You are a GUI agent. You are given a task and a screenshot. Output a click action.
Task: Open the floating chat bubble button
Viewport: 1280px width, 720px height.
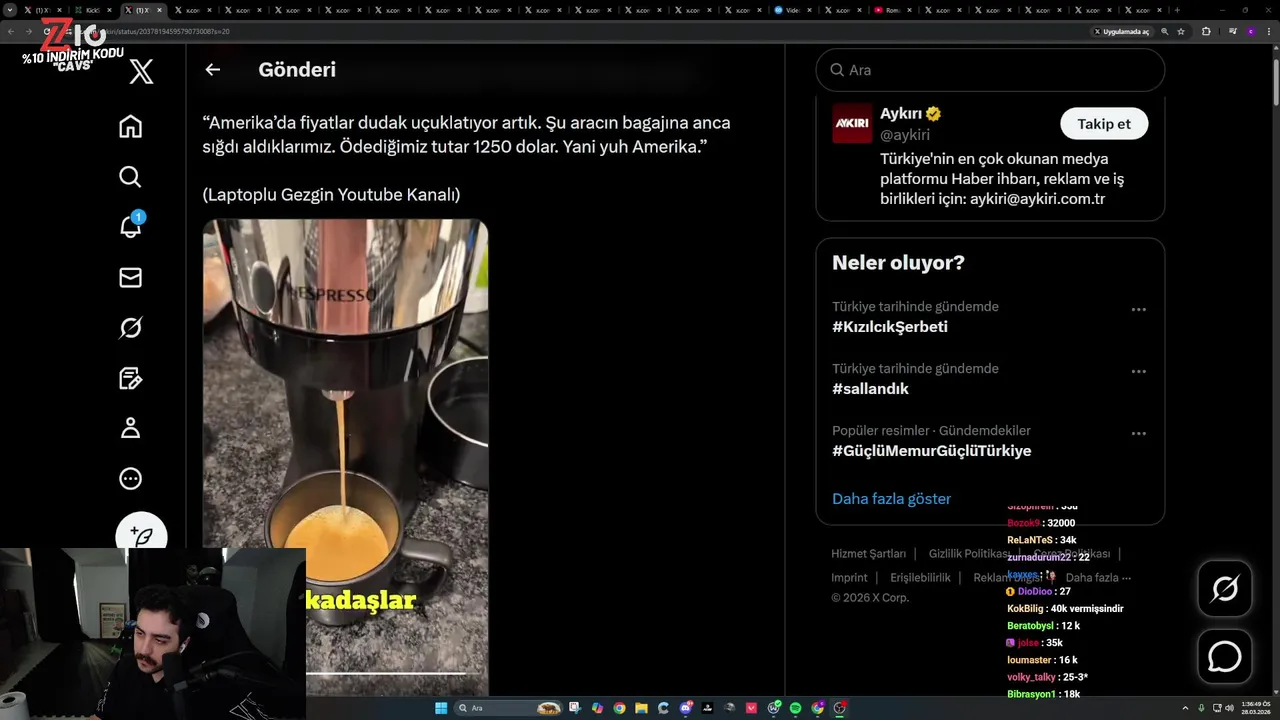pyautogui.click(x=1225, y=656)
